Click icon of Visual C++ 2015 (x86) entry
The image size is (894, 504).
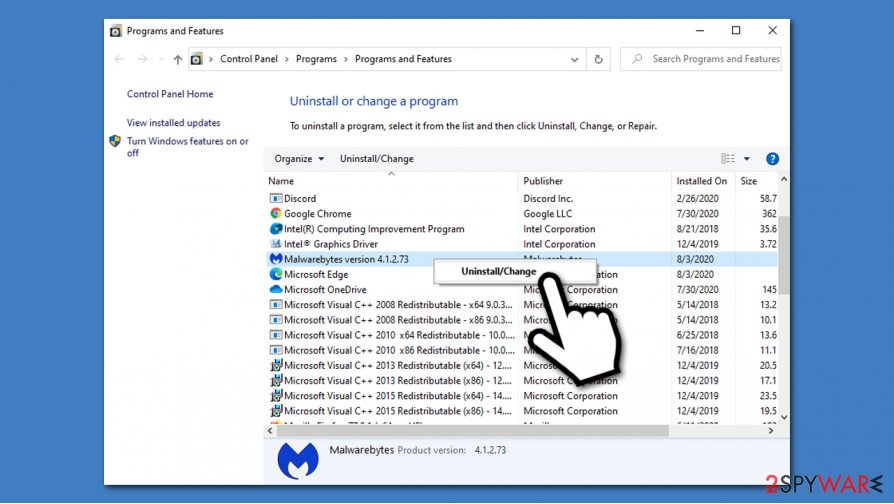[x=276, y=411]
